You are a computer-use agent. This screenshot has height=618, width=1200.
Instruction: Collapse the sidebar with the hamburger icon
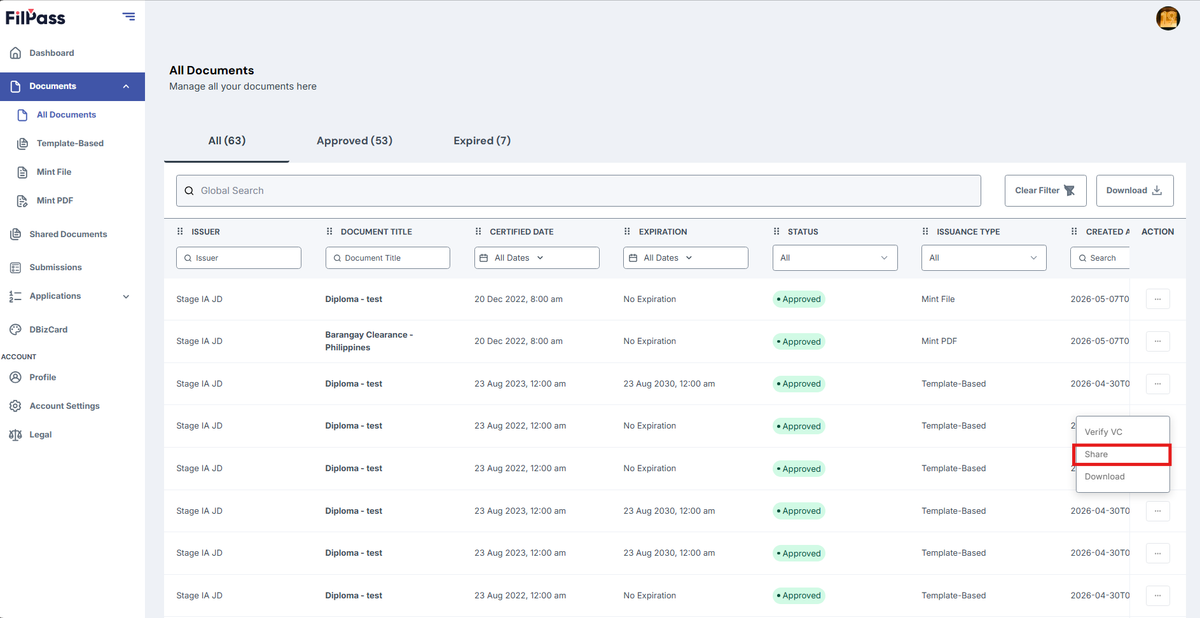click(x=128, y=16)
